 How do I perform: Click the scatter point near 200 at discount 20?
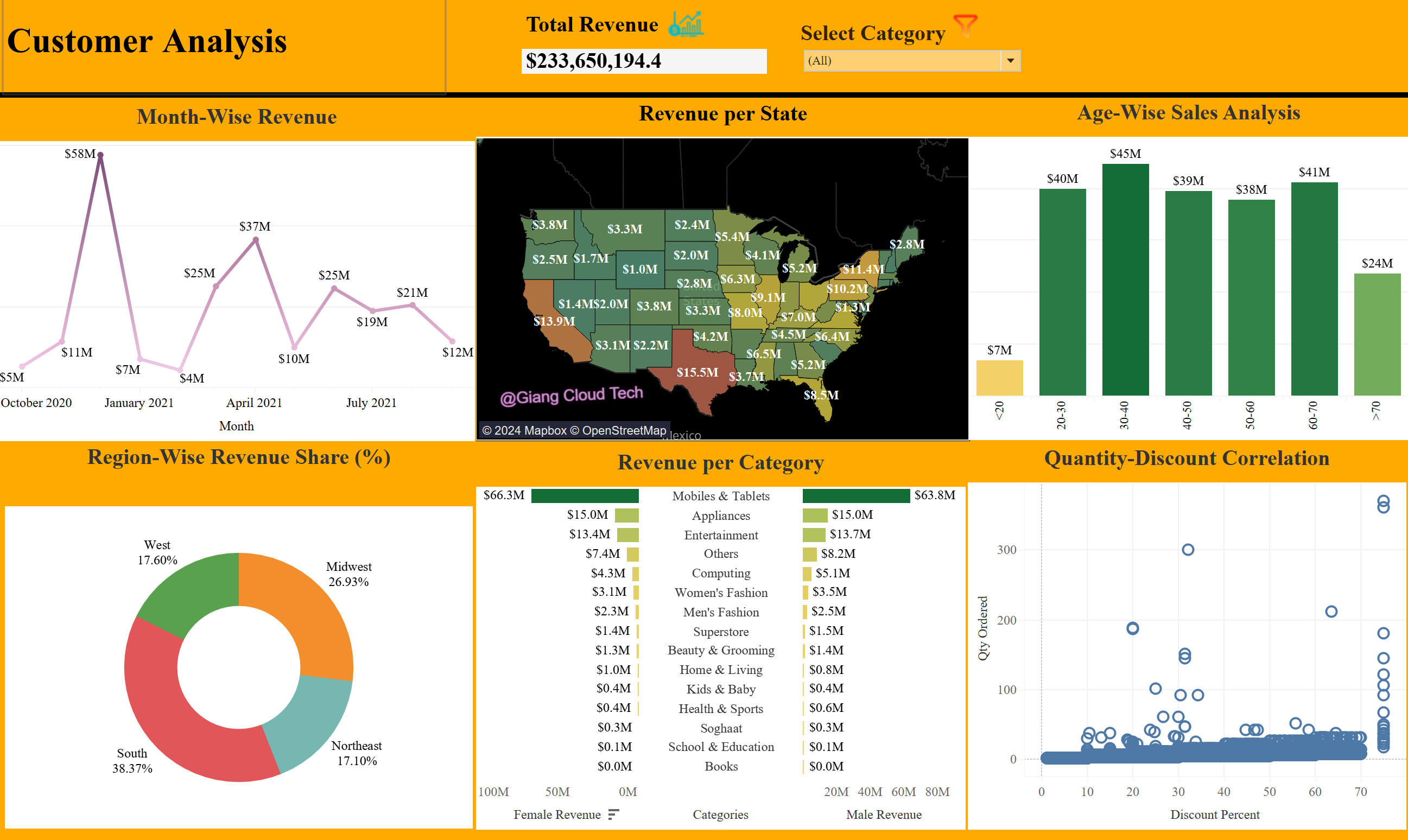[1132, 628]
